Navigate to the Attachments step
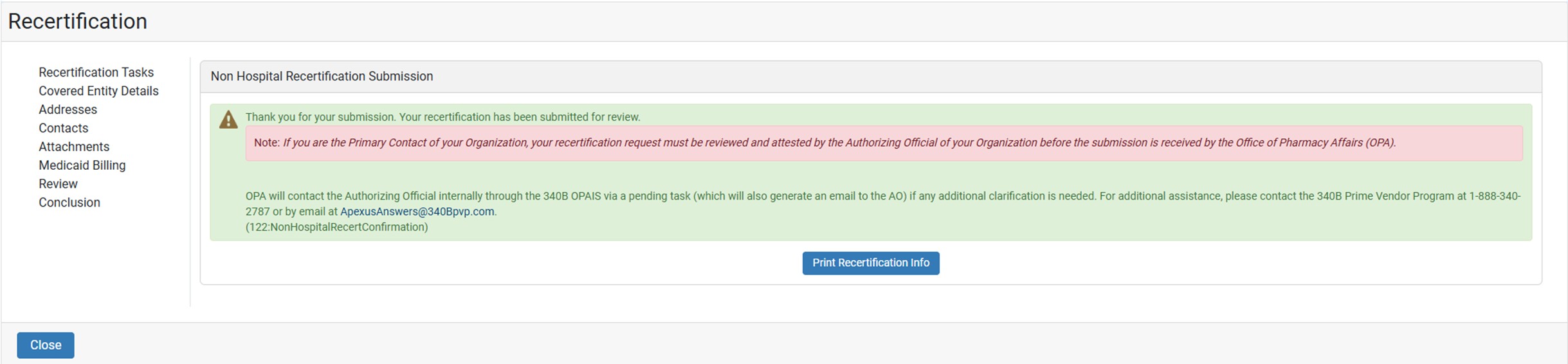Image resolution: width=1568 pixels, height=364 pixels. pyautogui.click(x=74, y=147)
